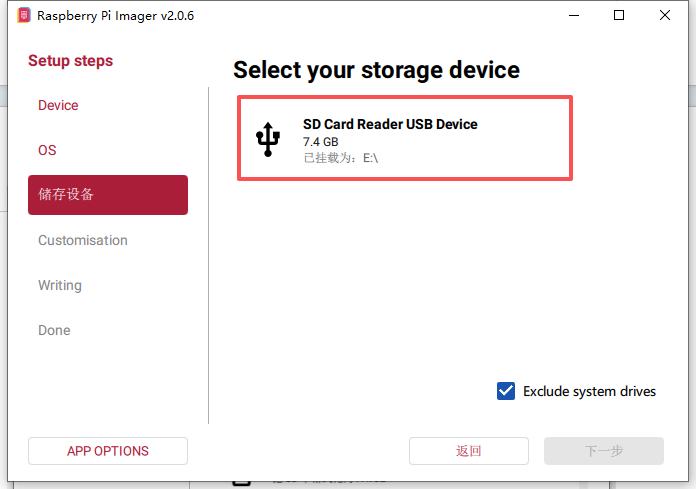Minimize the Raspberry Pi Imager window
This screenshot has height=489, width=696.
[x=574, y=15]
